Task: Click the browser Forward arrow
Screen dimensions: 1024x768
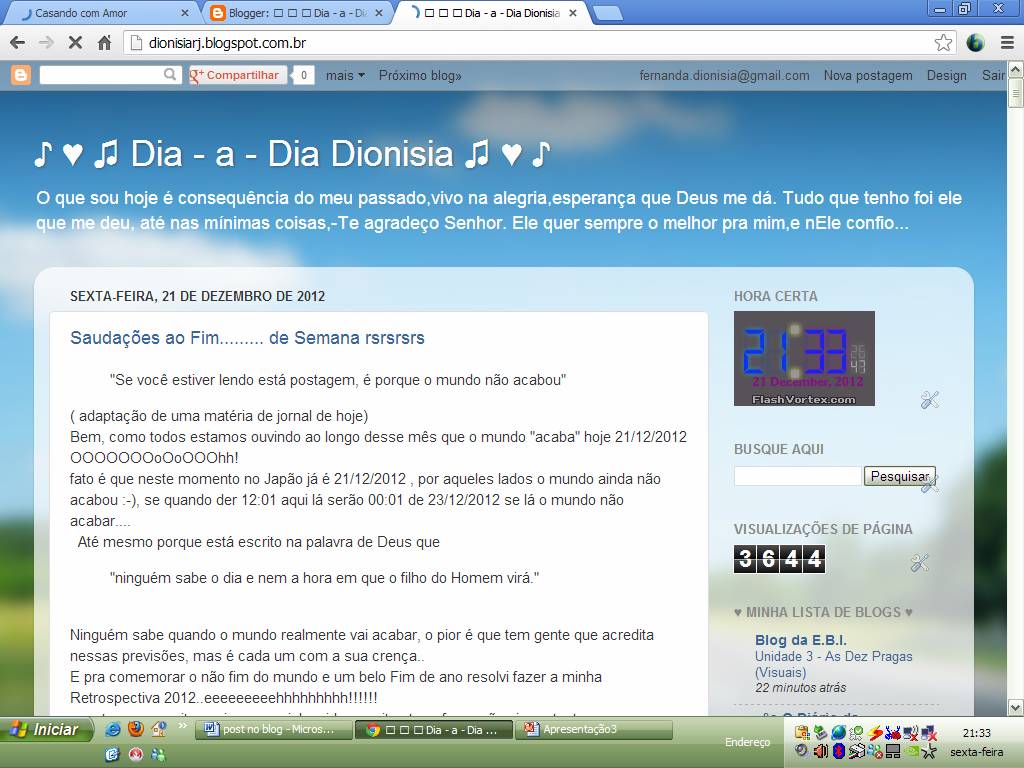Action: tap(46, 43)
